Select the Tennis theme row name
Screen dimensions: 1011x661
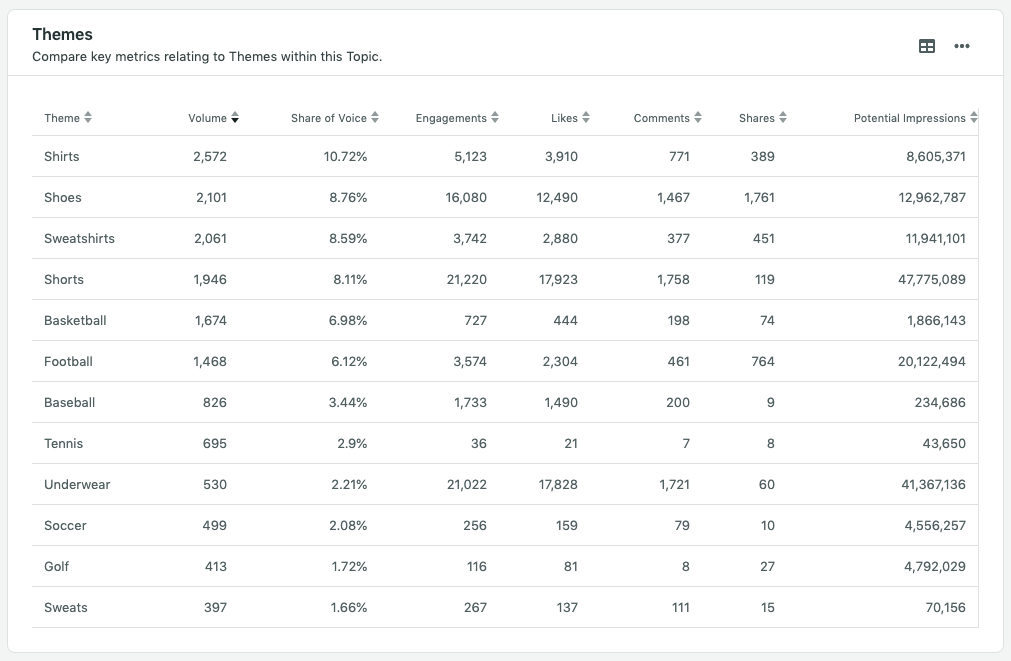pyautogui.click(x=63, y=444)
